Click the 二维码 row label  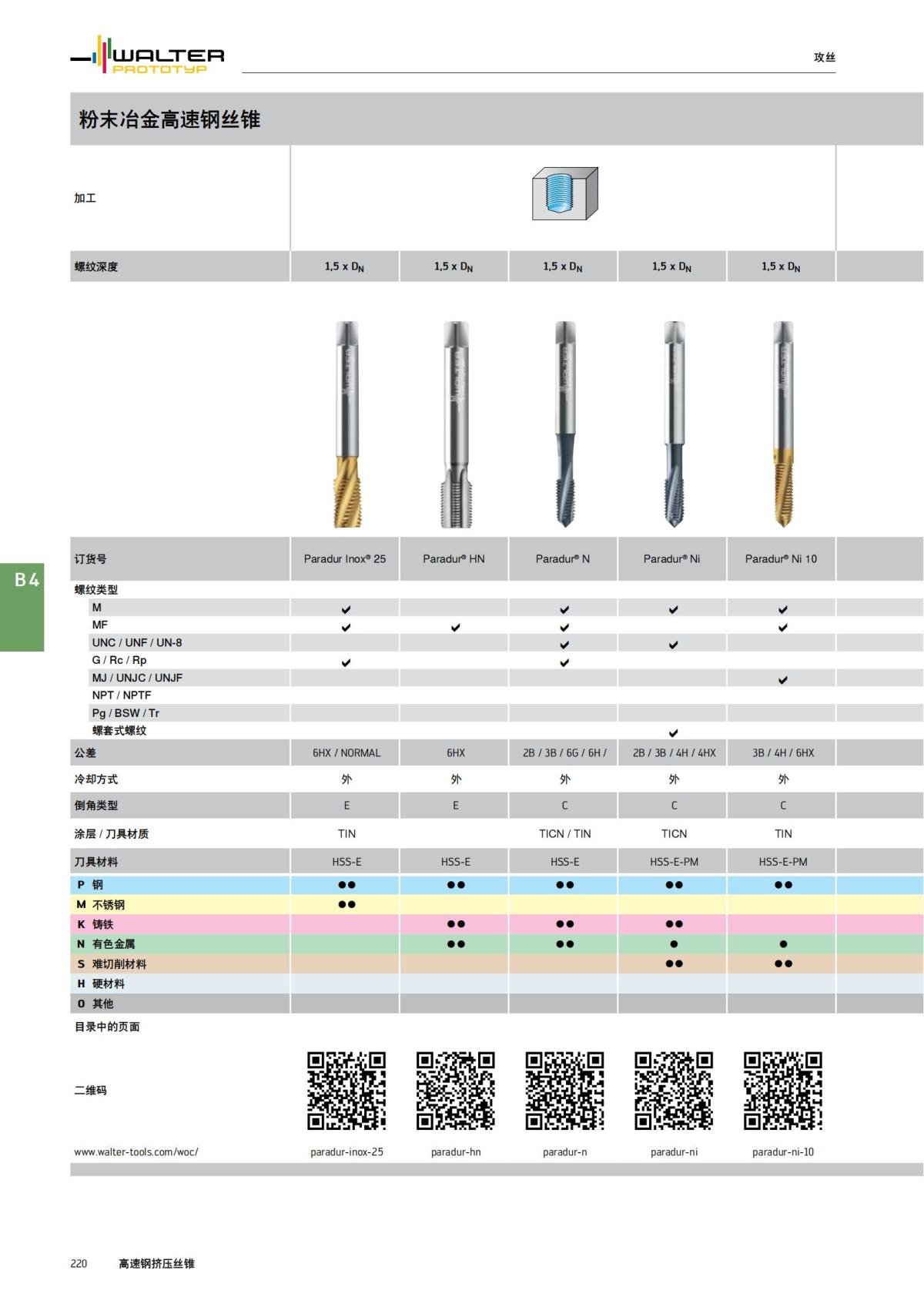tap(91, 1091)
